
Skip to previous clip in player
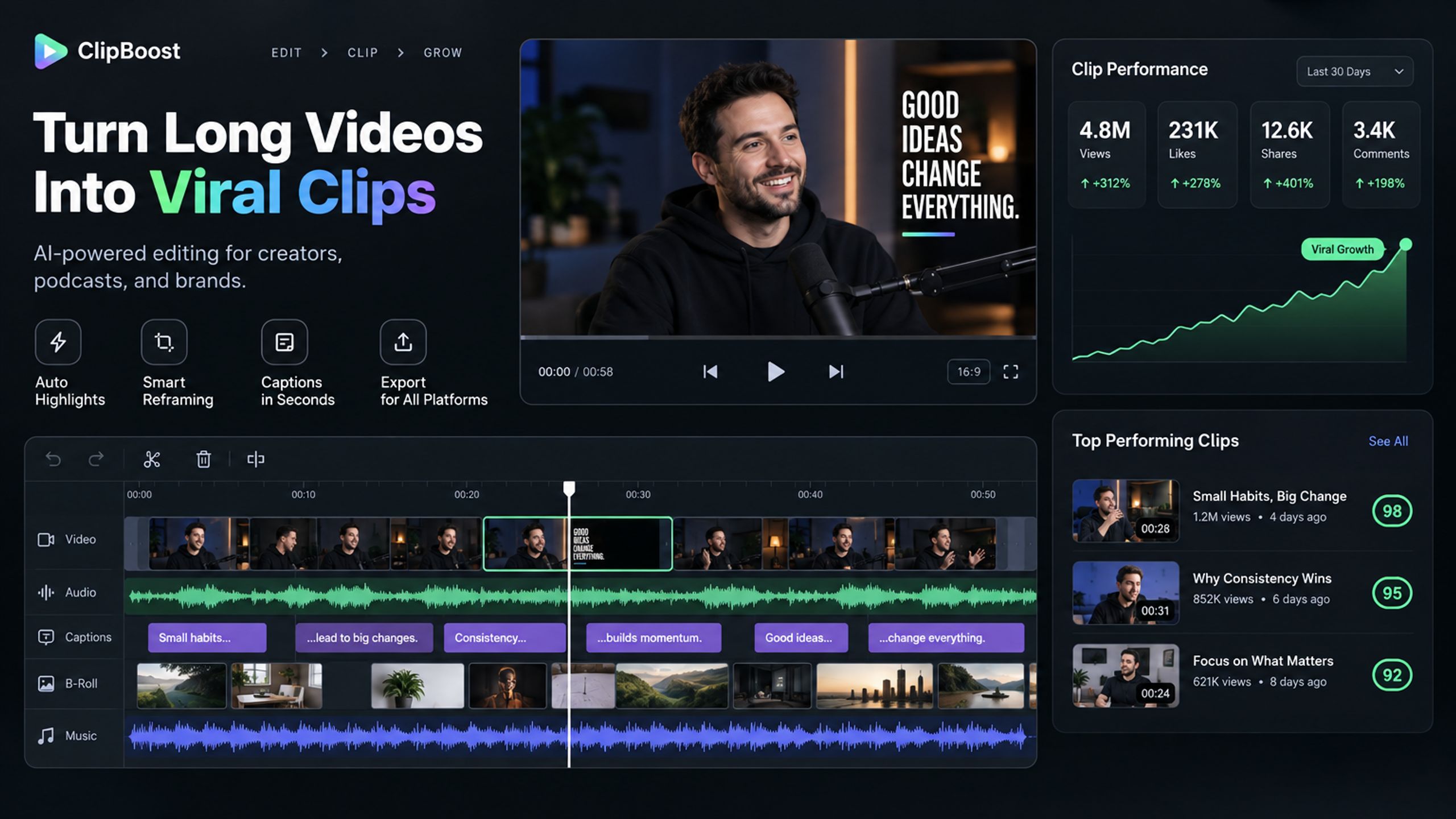coord(710,372)
